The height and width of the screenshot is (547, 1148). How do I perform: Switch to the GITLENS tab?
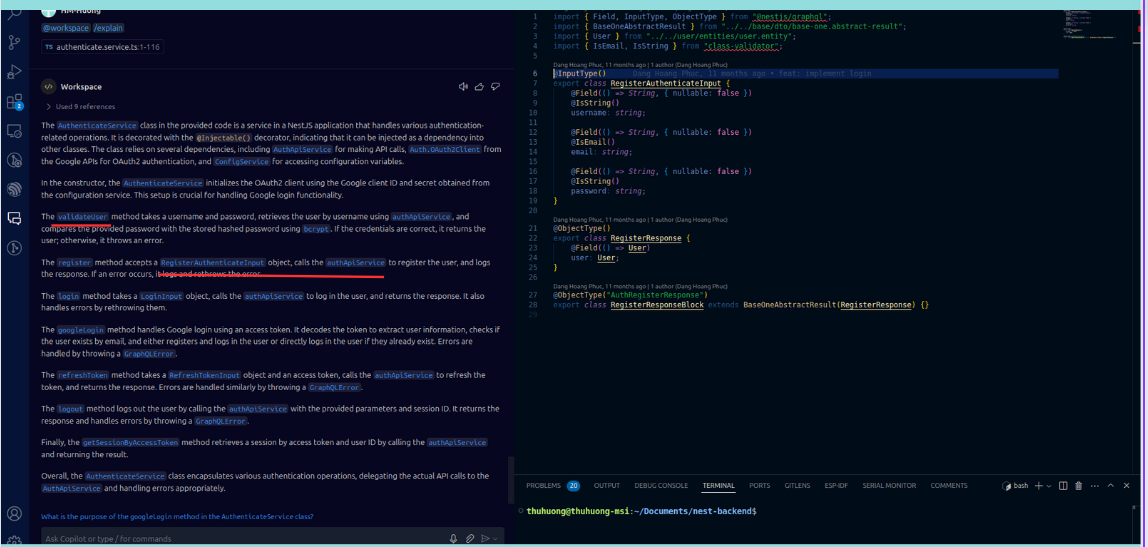click(x=797, y=485)
